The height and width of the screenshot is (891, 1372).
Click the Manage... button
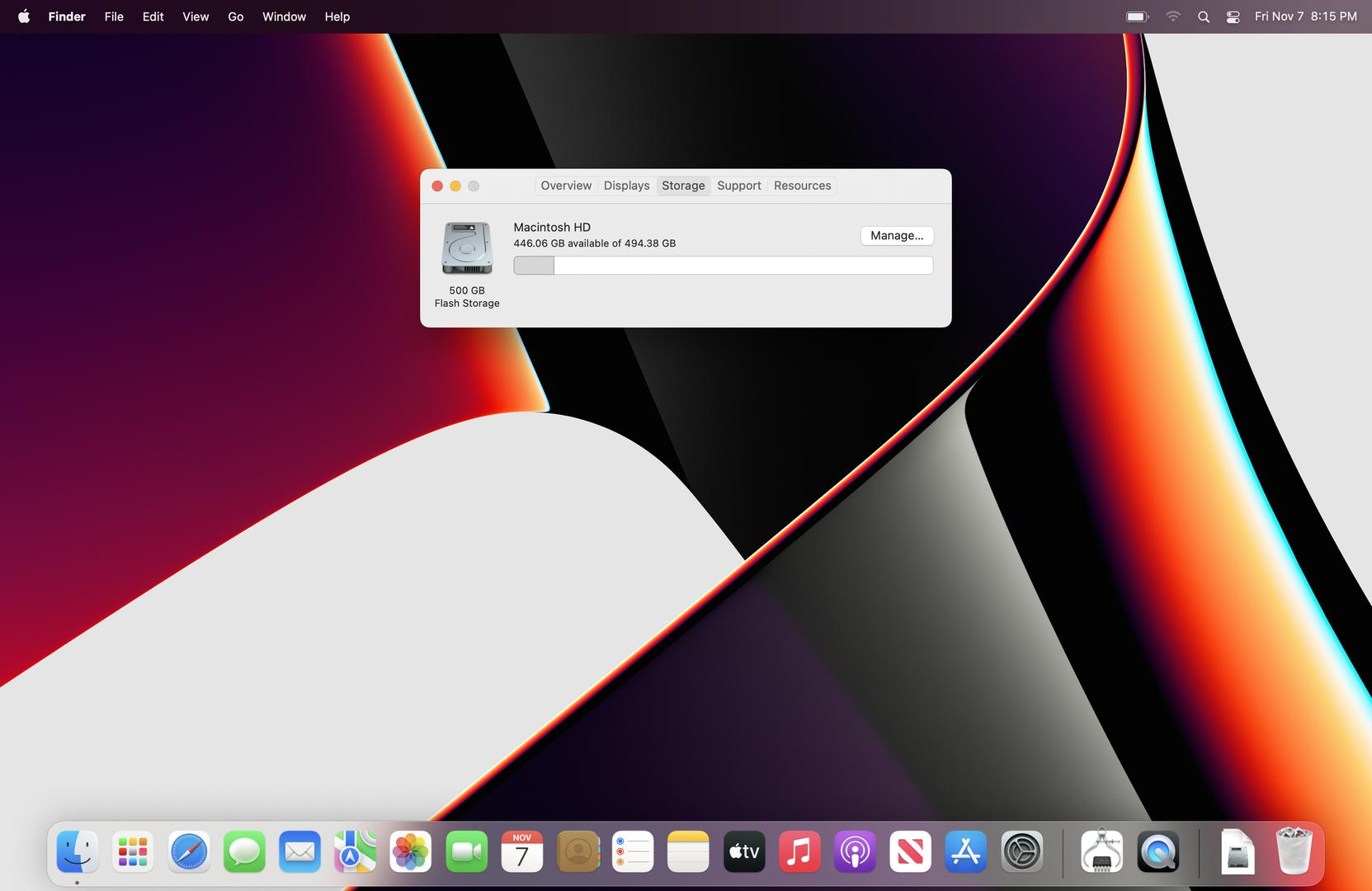pyautogui.click(x=897, y=236)
